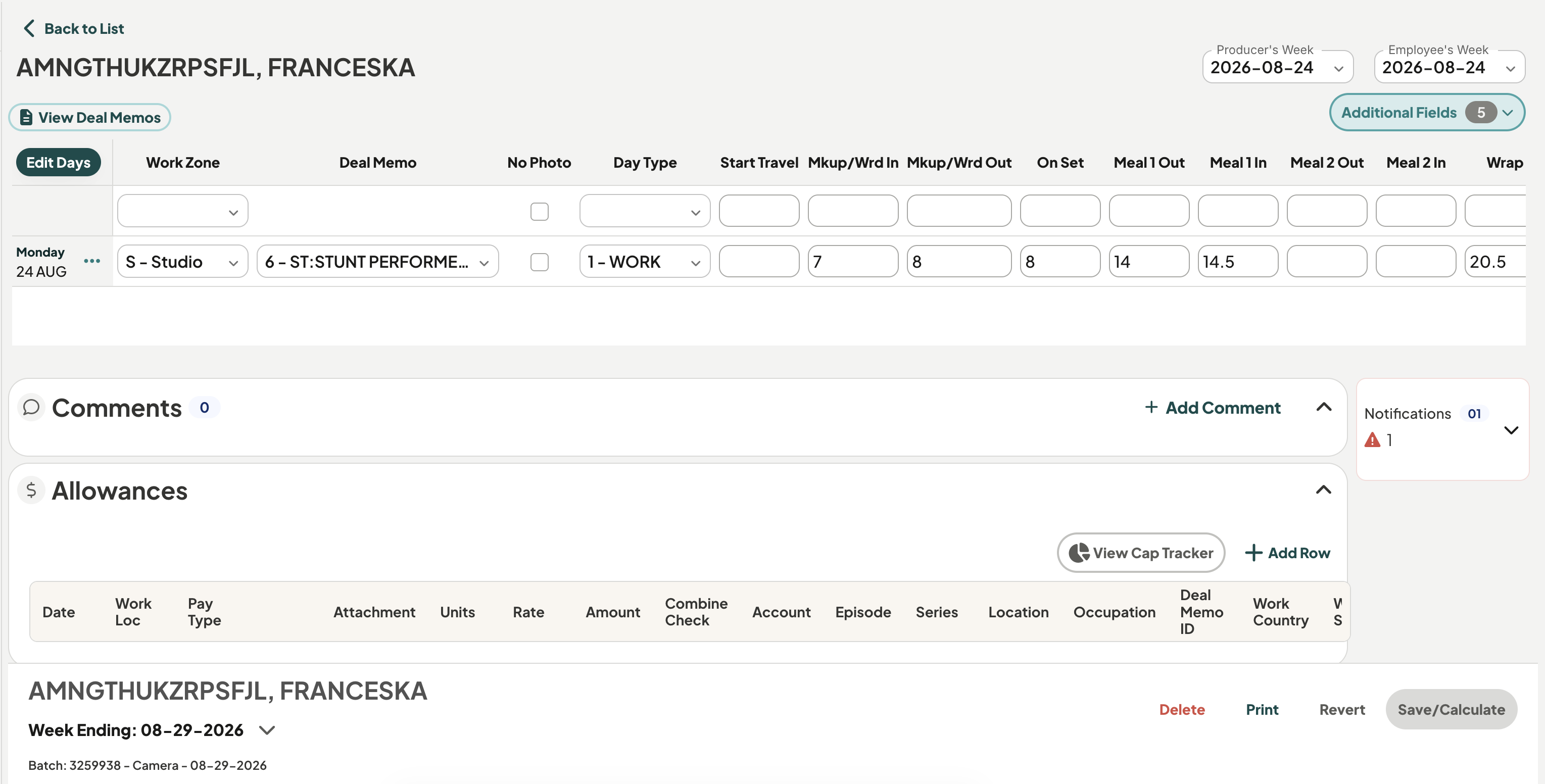Screen dimensions: 1545x784
Task: Open the blank Day Type dropdown in top row
Action: pos(645,211)
